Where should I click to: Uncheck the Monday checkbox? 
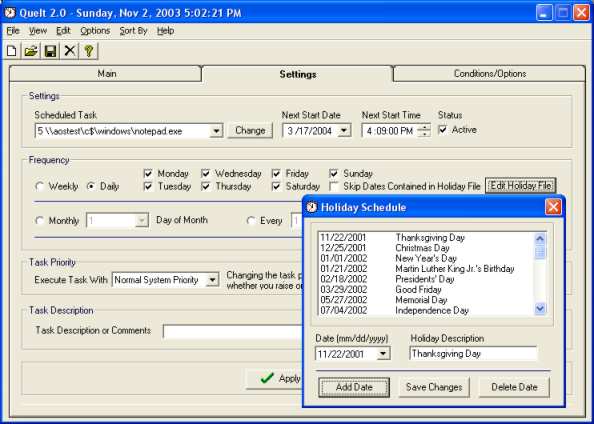point(148,174)
